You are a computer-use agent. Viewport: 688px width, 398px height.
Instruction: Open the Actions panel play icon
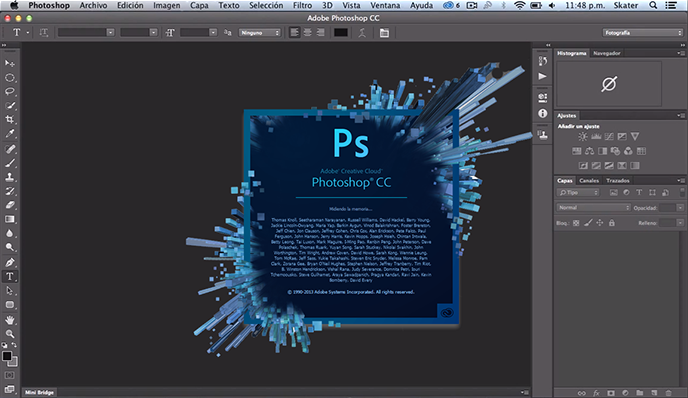pos(543,76)
